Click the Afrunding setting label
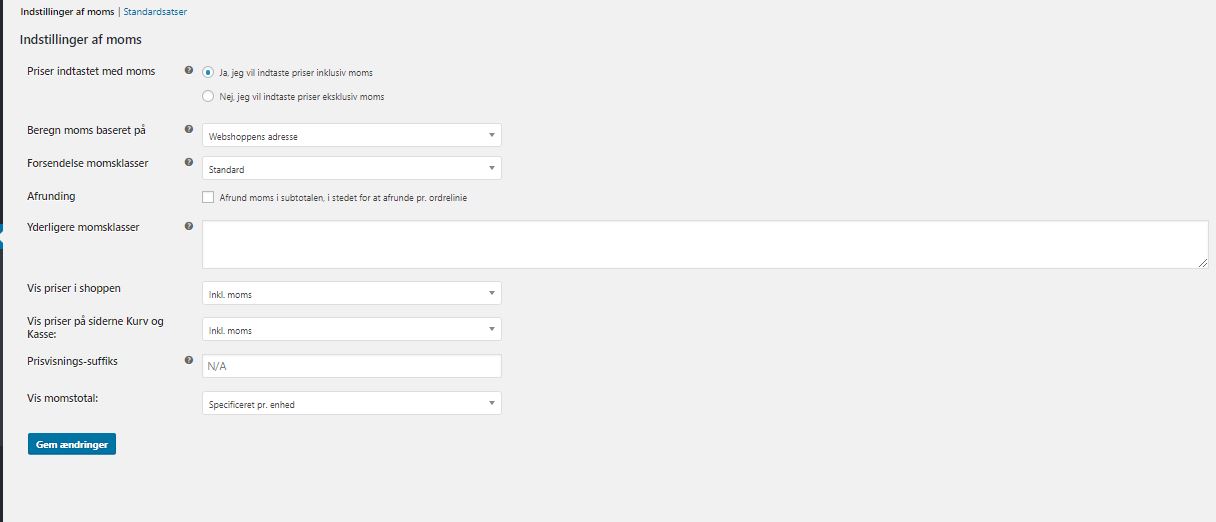The height and width of the screenshot is (522, 1216). point(51,196)
